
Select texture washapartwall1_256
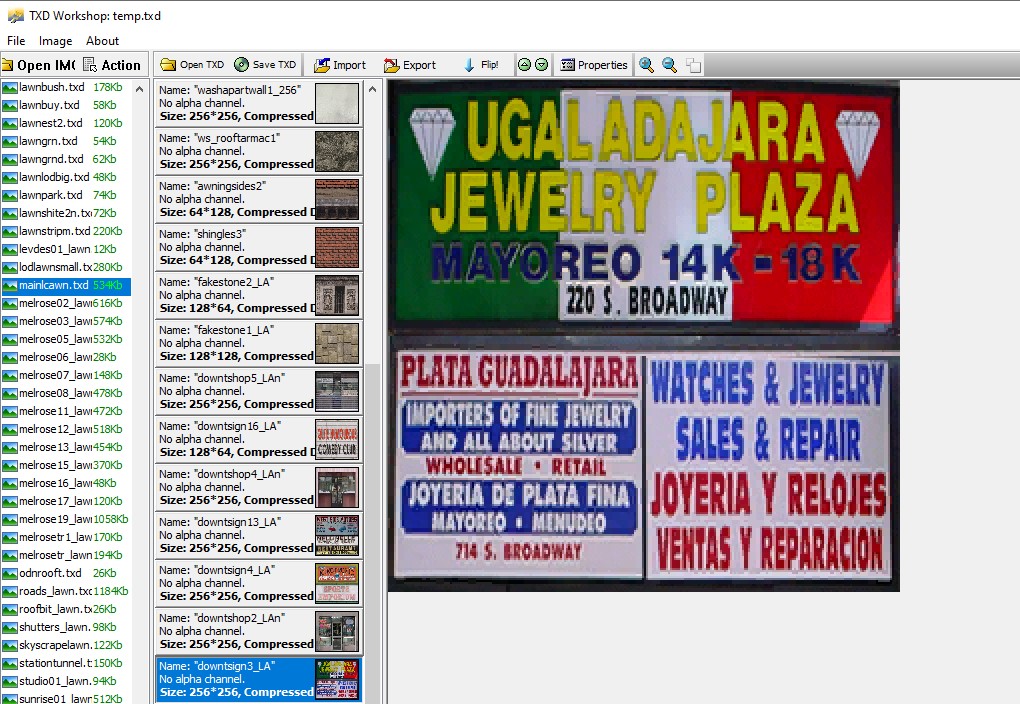point(258,103)
